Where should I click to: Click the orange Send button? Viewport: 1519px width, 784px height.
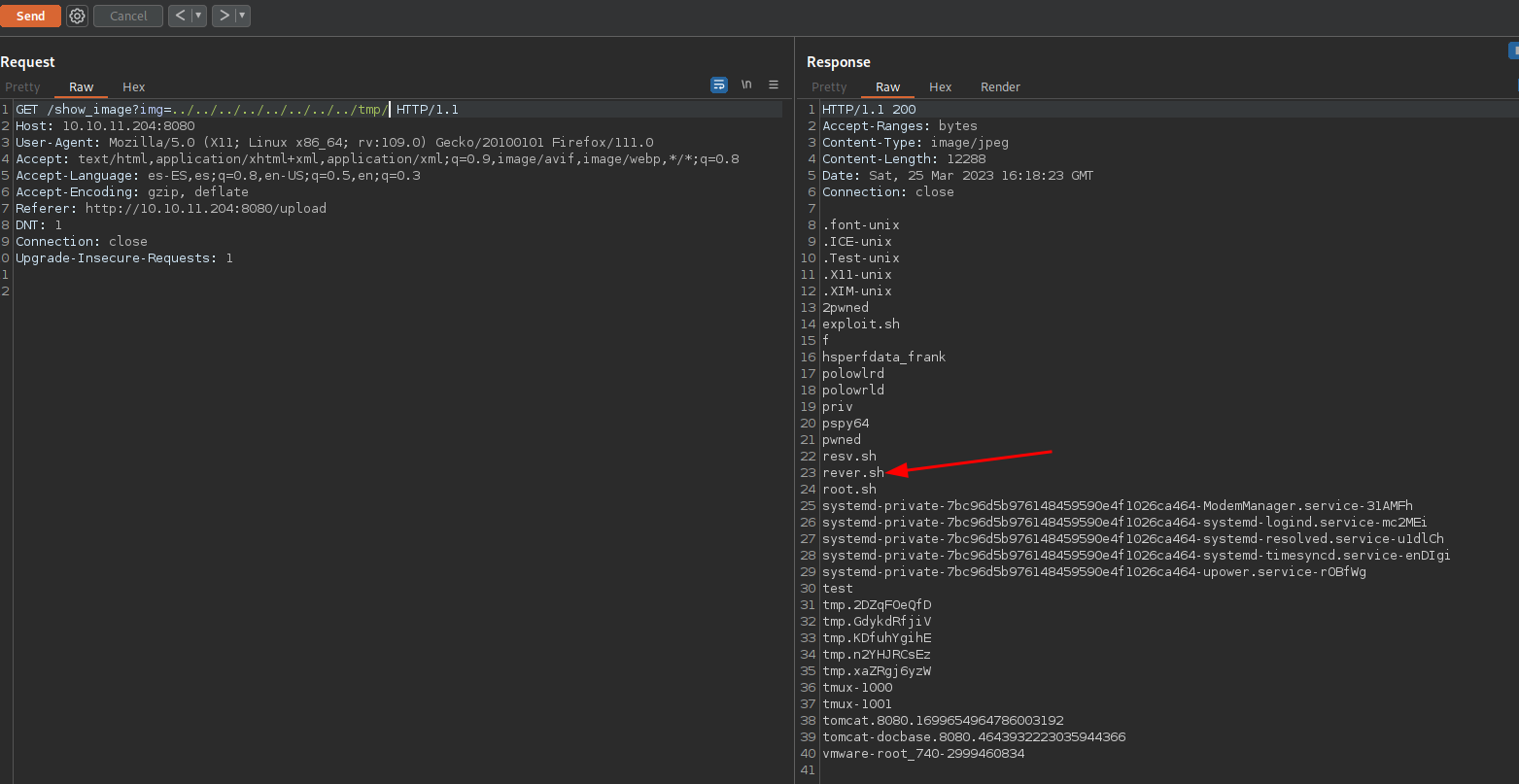coord(30,16)
